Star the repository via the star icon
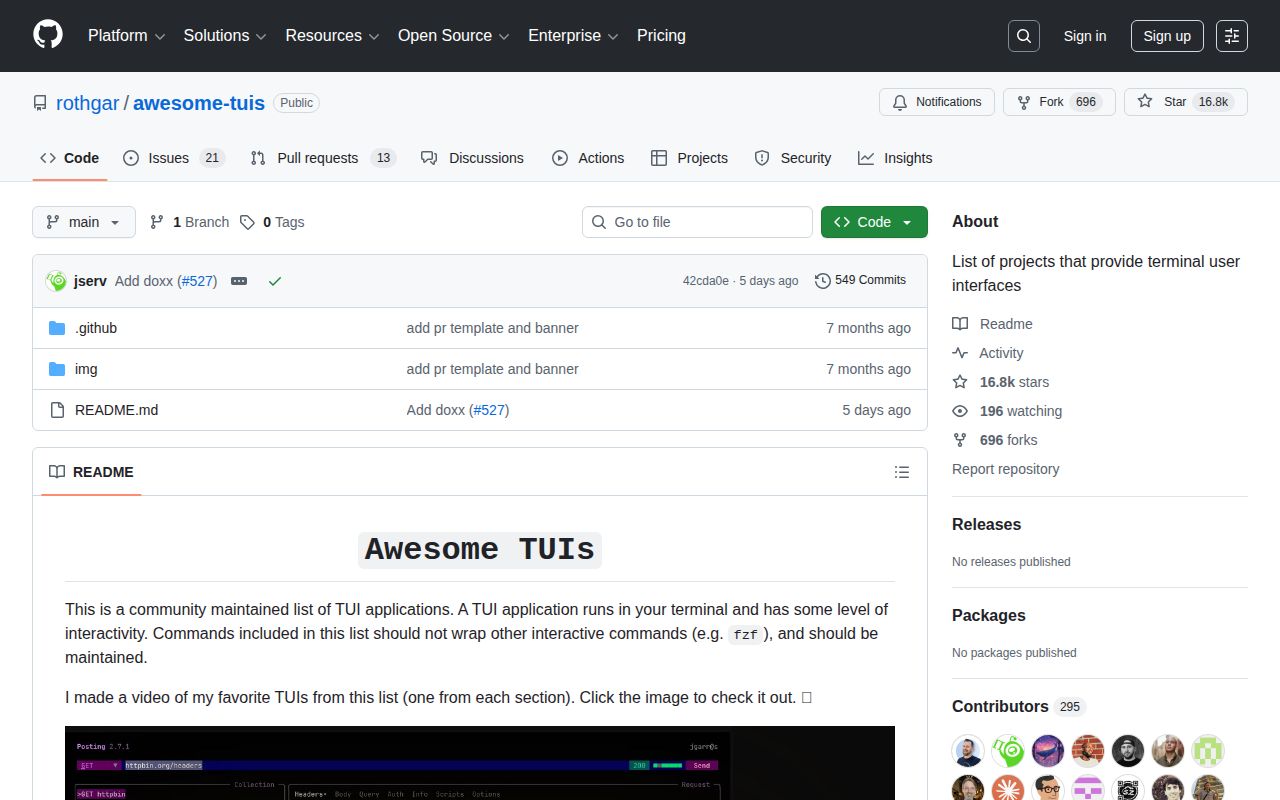 tap(1145, 101)
